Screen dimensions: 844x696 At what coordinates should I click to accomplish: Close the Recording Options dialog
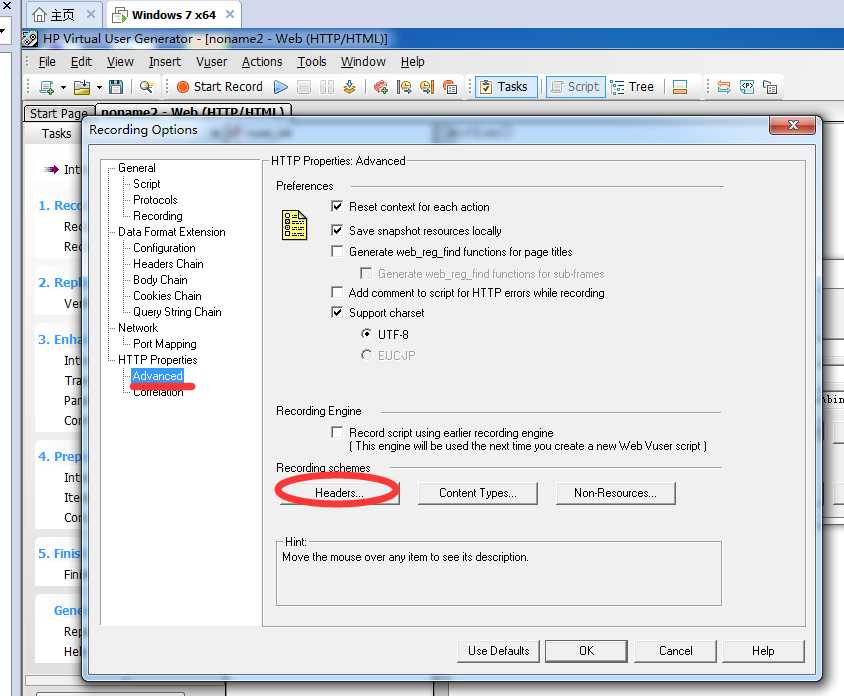click(x=792, y=125)
